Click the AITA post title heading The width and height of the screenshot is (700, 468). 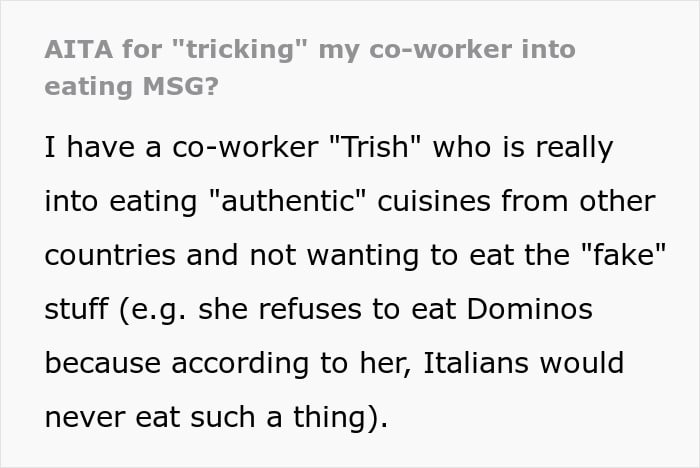click(x=310, y=68)
